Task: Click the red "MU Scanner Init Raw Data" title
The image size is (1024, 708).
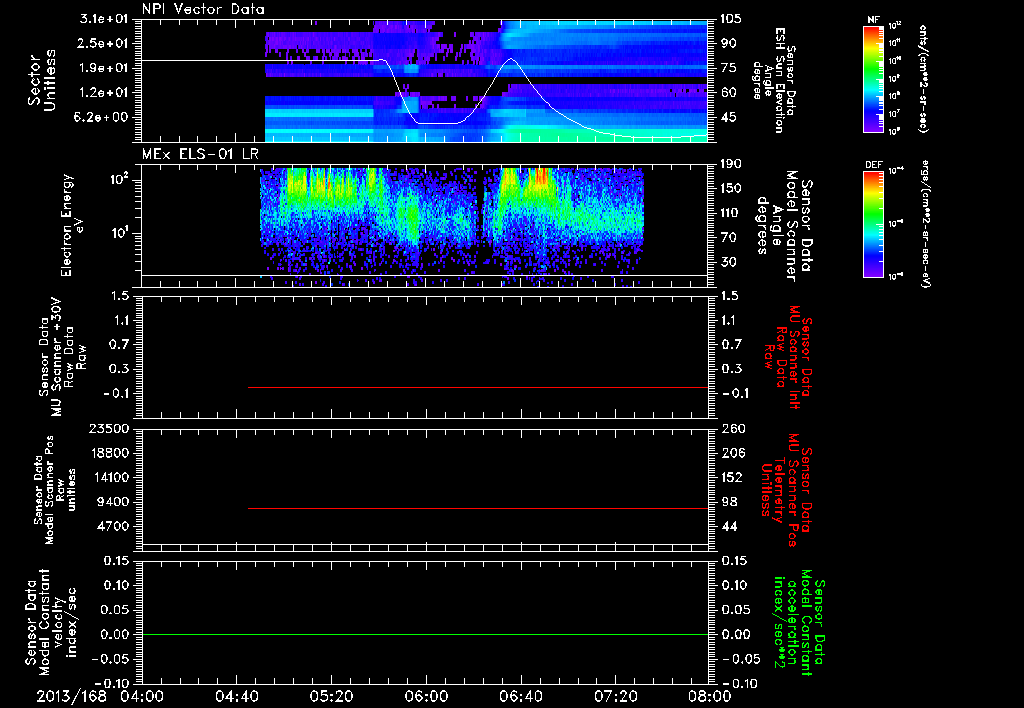Action: point(788,357)
